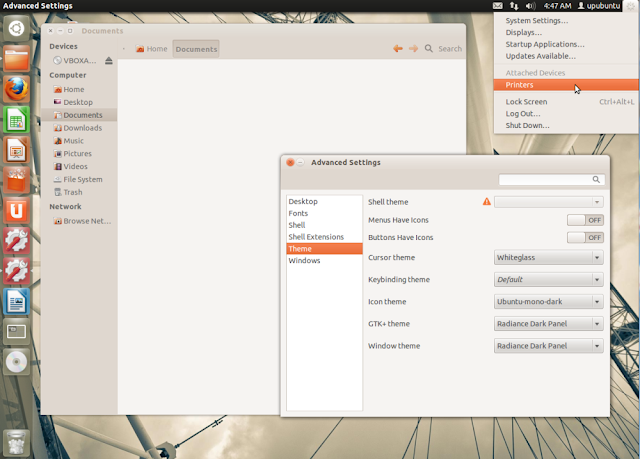Viewport: 640px width, 459px height.
Task: Open Firefox from the launcher
Action: coord(16,89)
